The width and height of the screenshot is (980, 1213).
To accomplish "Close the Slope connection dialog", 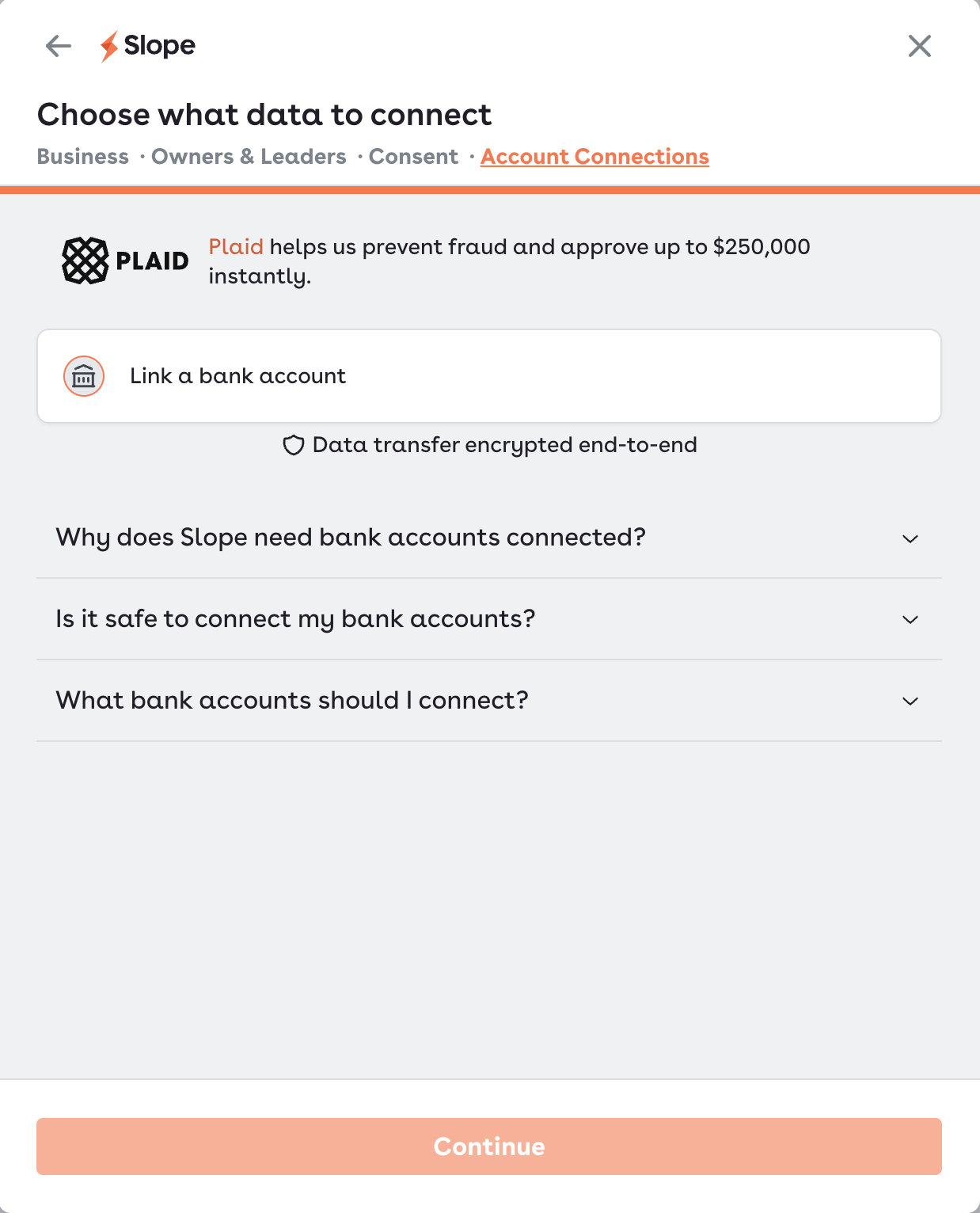I will pyautogui.click(x=919, y=46).
